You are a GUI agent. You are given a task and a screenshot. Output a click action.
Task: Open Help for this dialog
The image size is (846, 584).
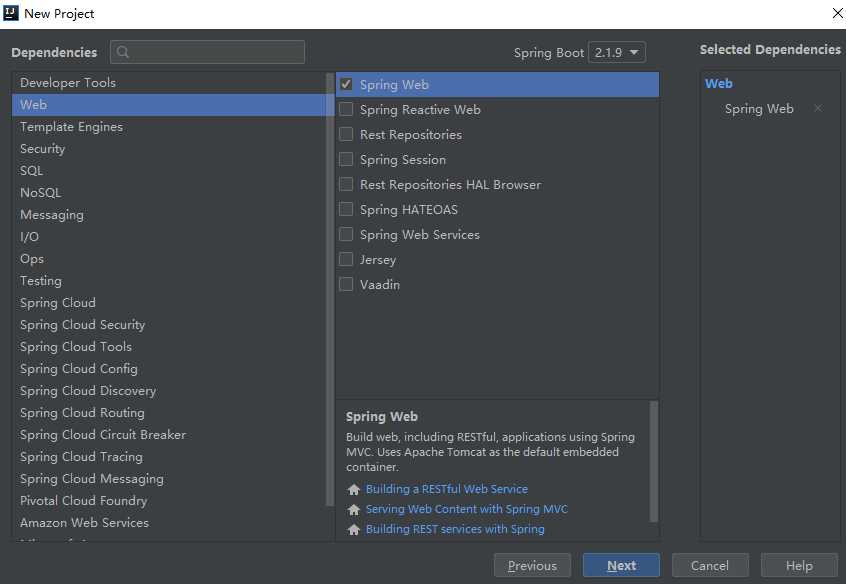(x=799, y=566)
